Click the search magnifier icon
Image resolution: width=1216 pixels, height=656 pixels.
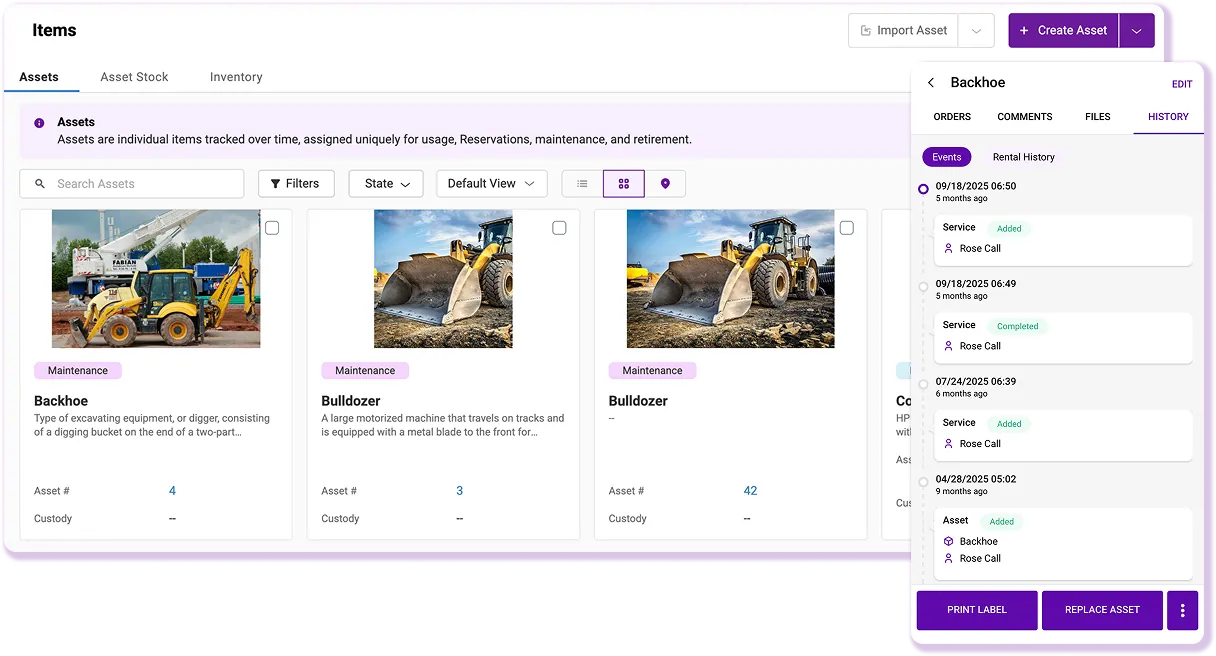[40, 184]
